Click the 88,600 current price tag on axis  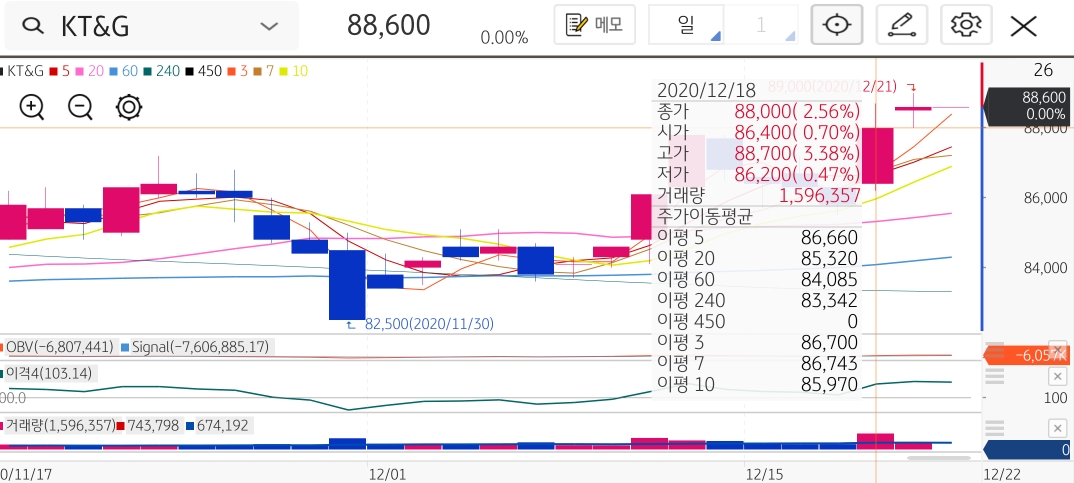pos(1028,106)
